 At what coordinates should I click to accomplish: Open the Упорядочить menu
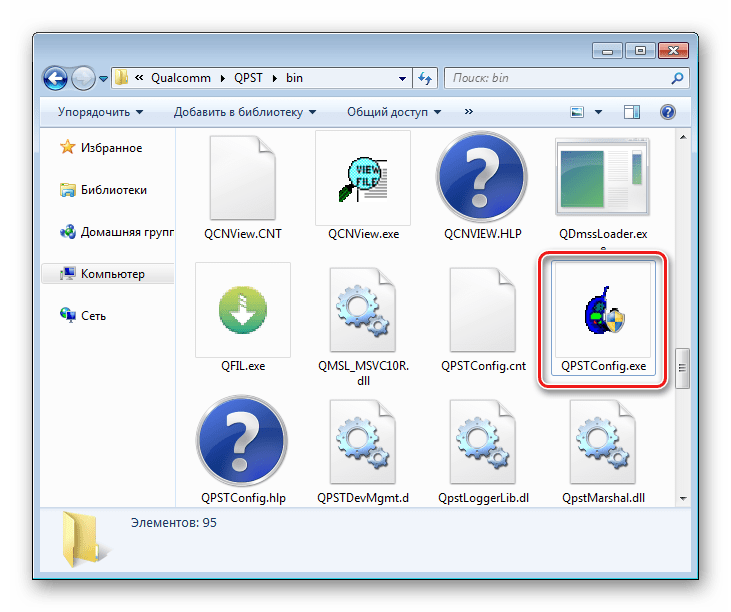pos(100,112)
